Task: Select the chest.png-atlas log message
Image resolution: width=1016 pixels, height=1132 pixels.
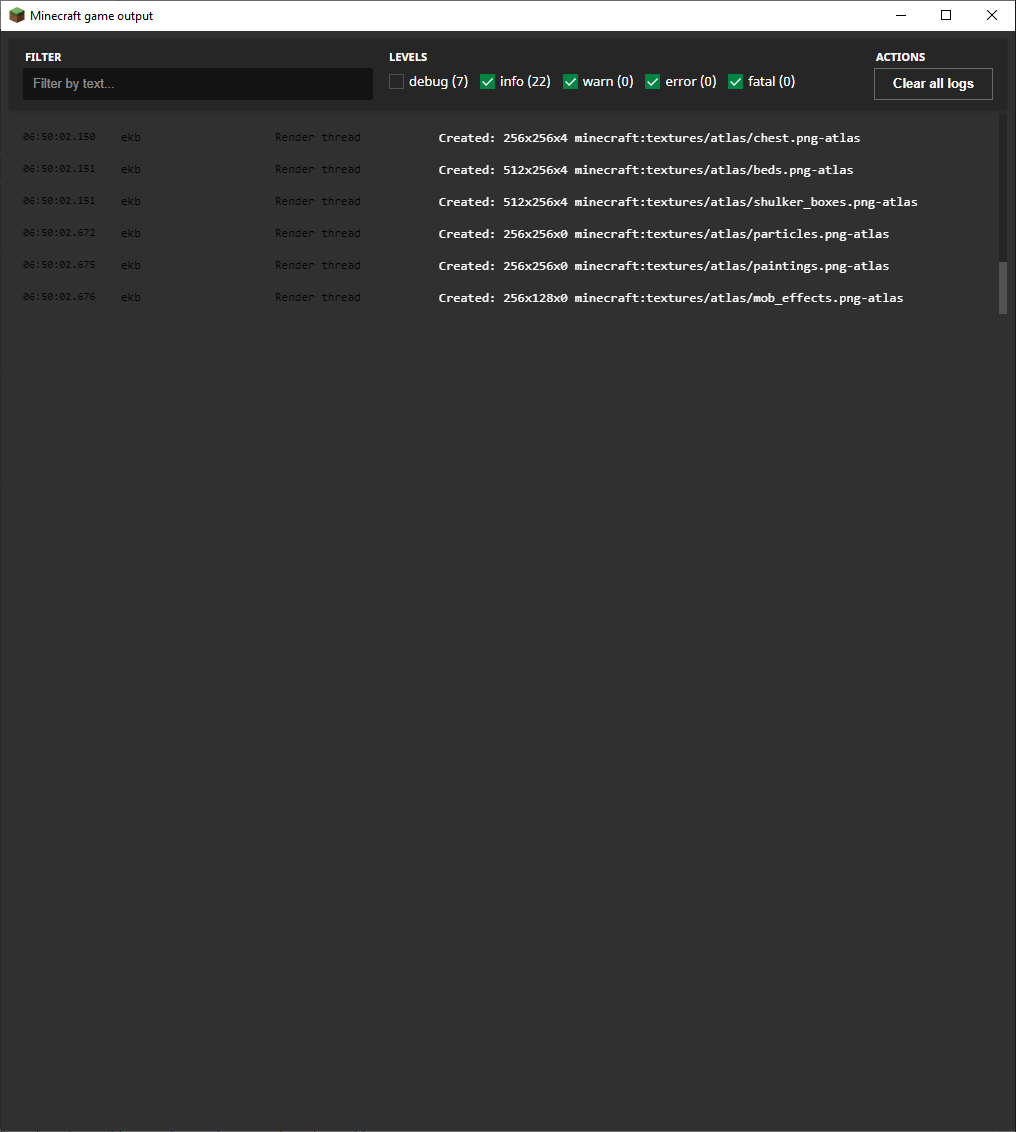Action: point(649,138)
